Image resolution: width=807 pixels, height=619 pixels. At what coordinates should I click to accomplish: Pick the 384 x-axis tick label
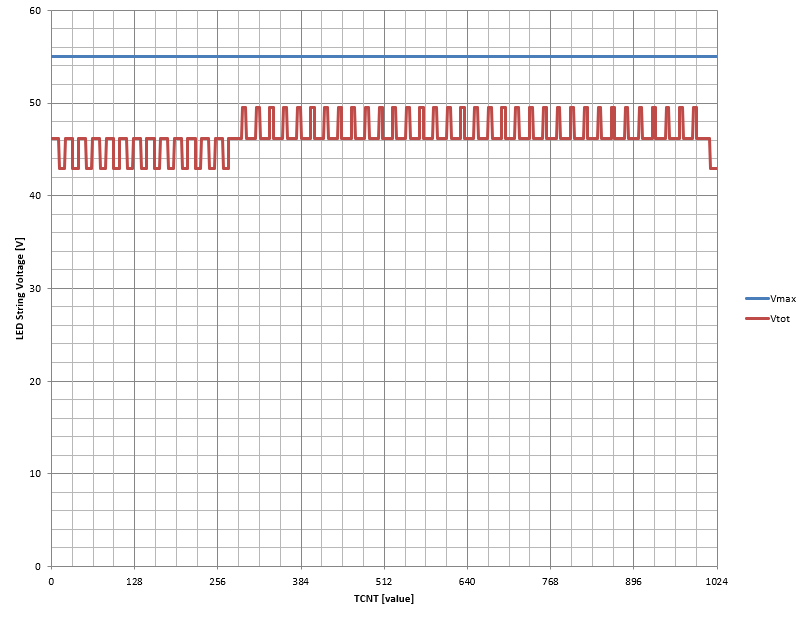pyautogui.click(x=301, y=580)
